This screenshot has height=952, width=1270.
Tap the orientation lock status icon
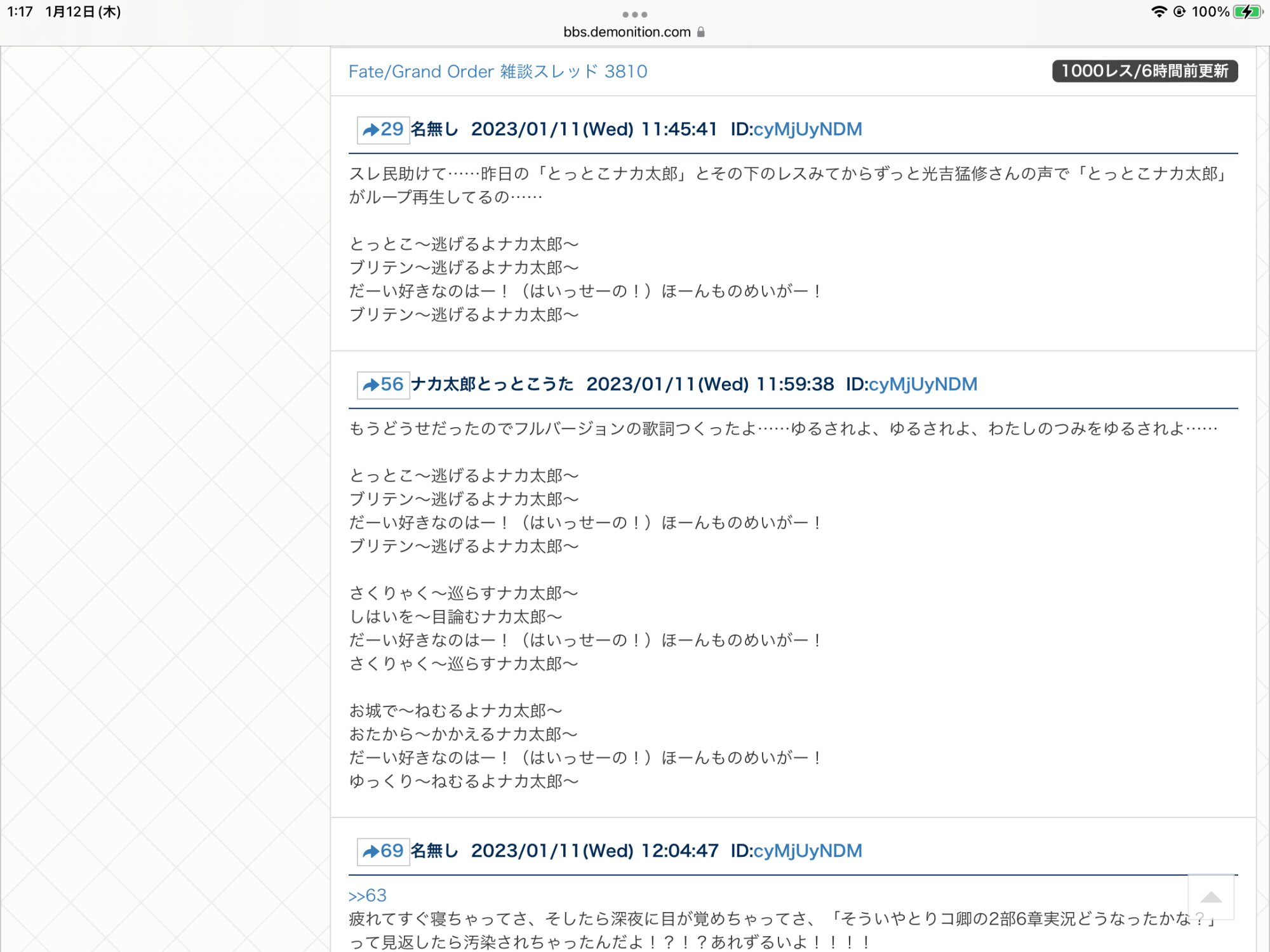(1179, 11)
